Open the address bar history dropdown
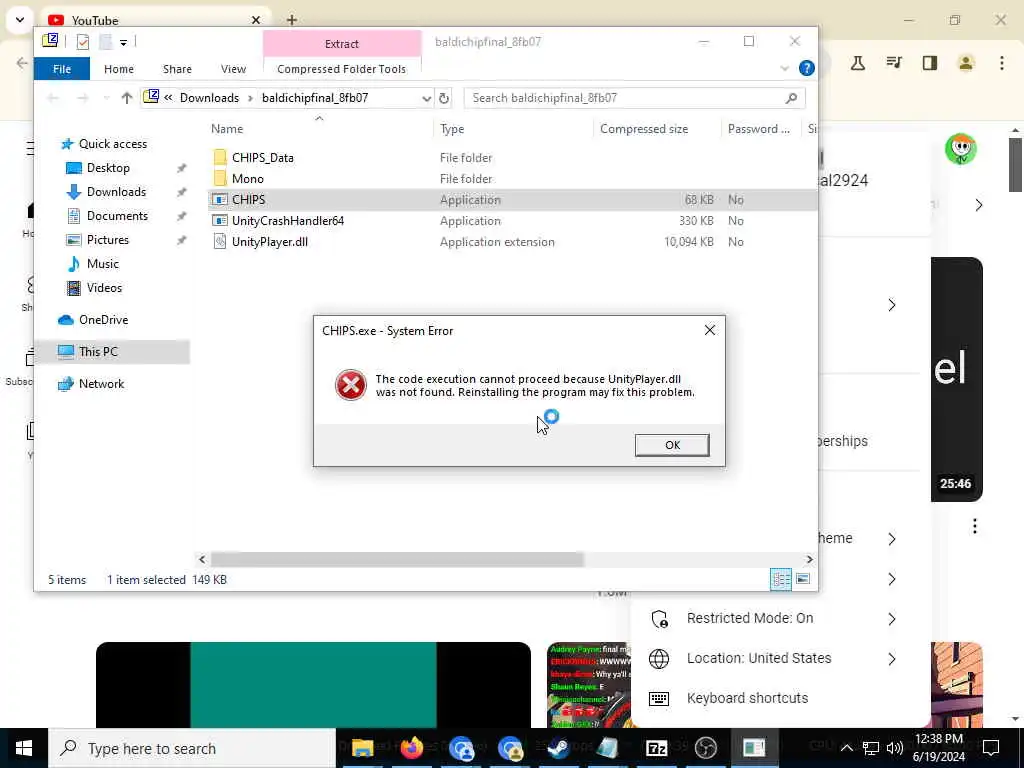1024x768 pixels. (426, 99)
